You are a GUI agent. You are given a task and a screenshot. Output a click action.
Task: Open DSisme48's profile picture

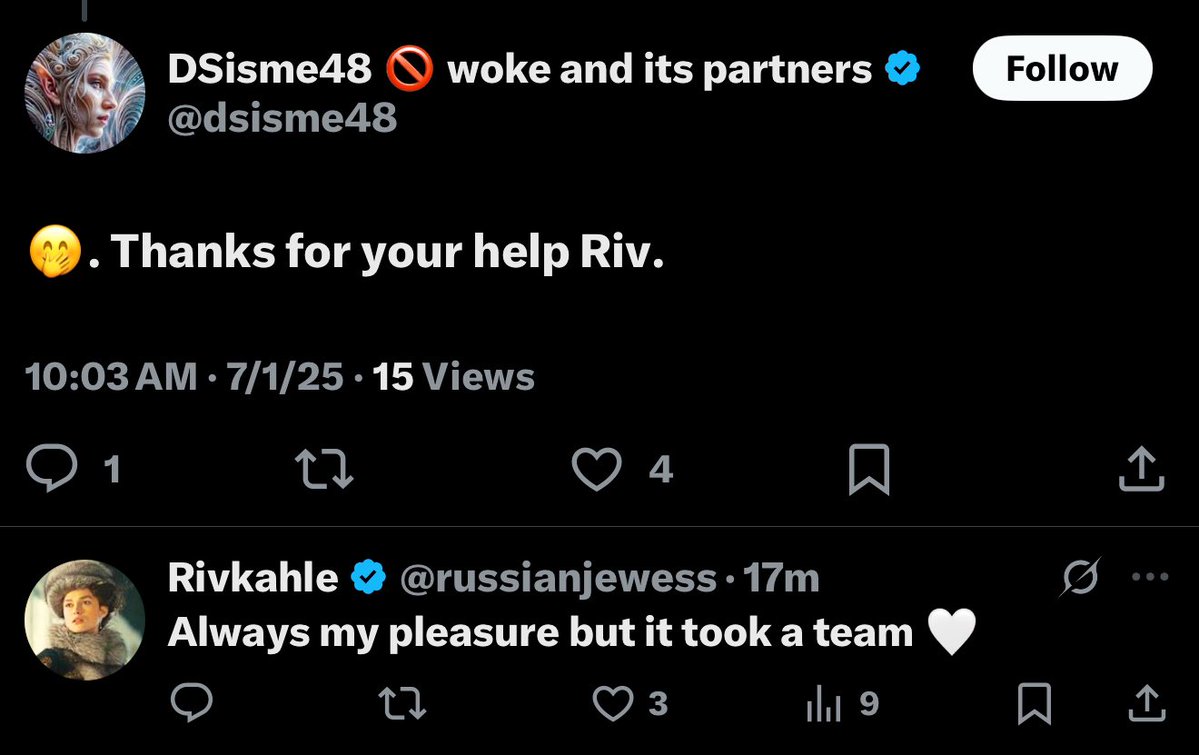[x=85, y=93]
